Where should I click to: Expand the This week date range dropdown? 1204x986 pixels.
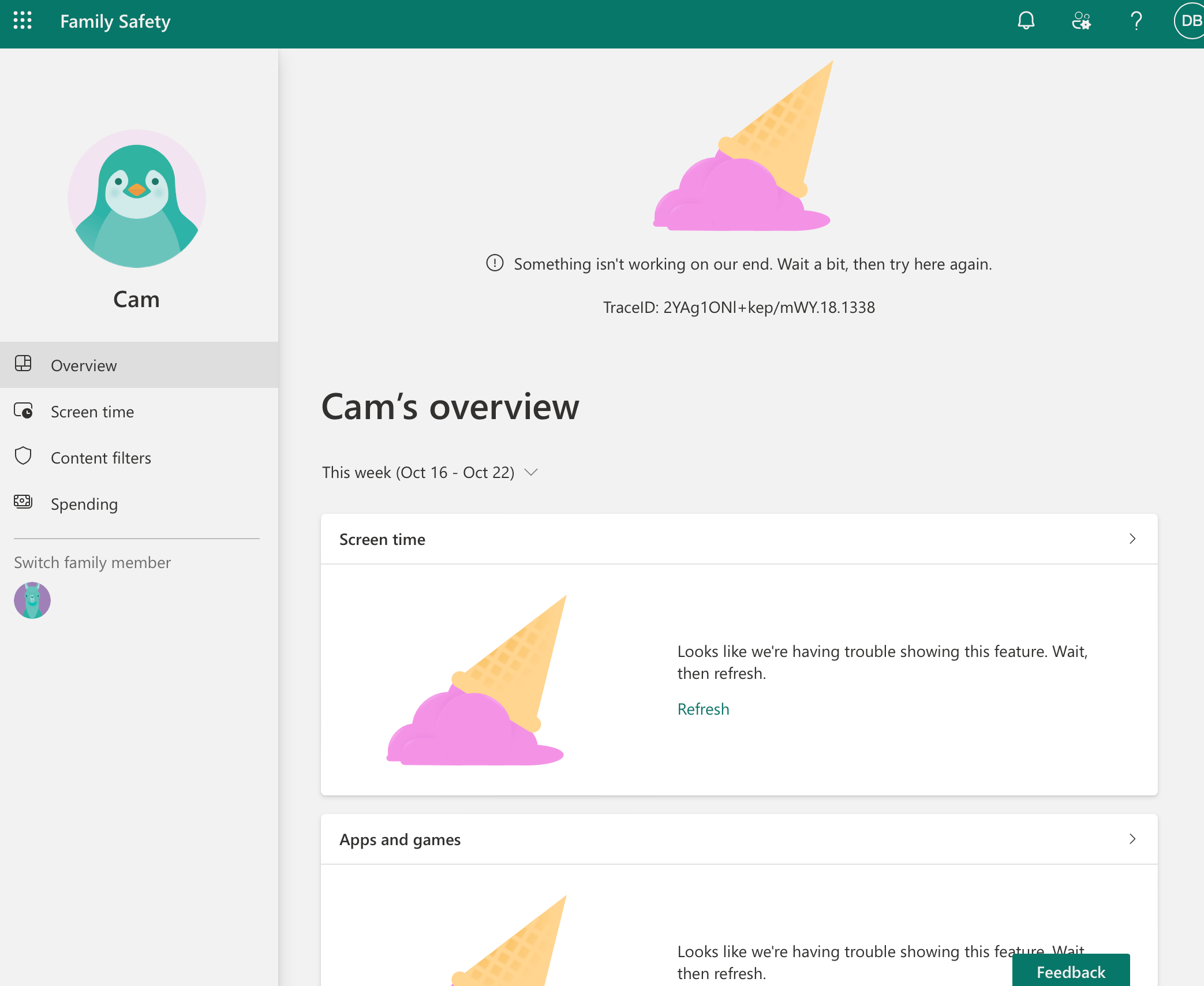[x=430, y=472]
